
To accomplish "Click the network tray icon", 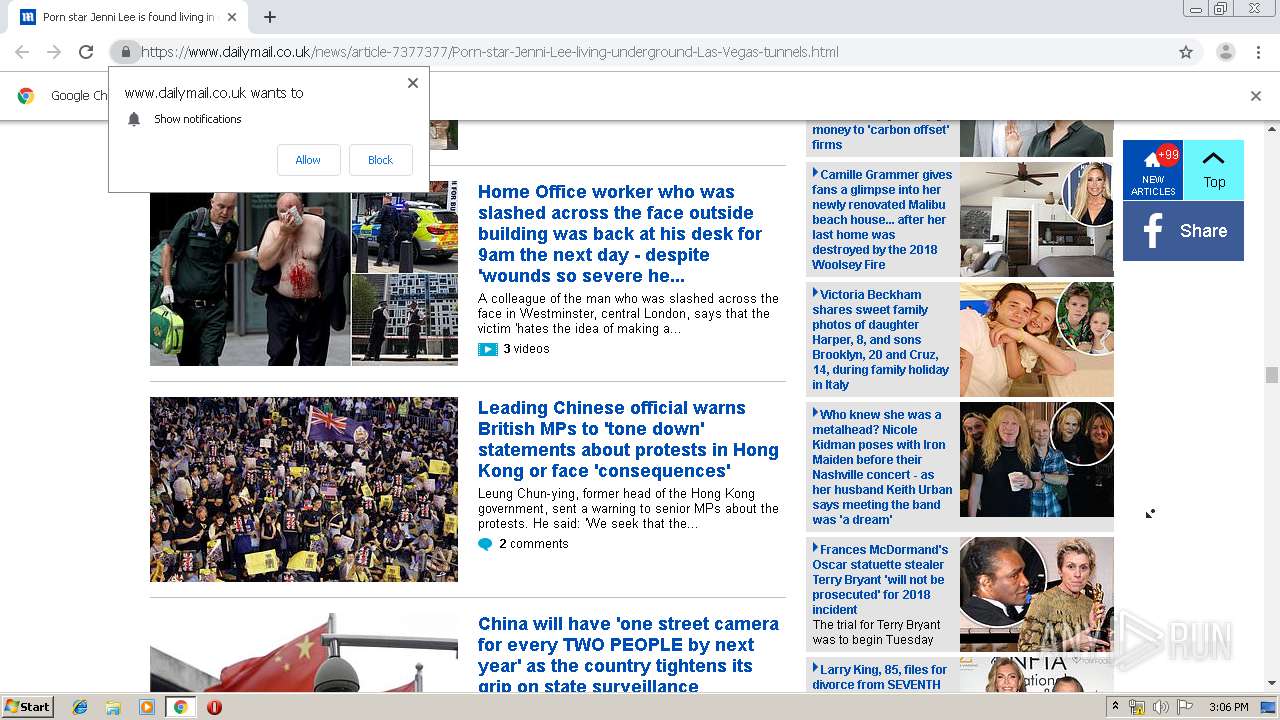I will 1137,707.
